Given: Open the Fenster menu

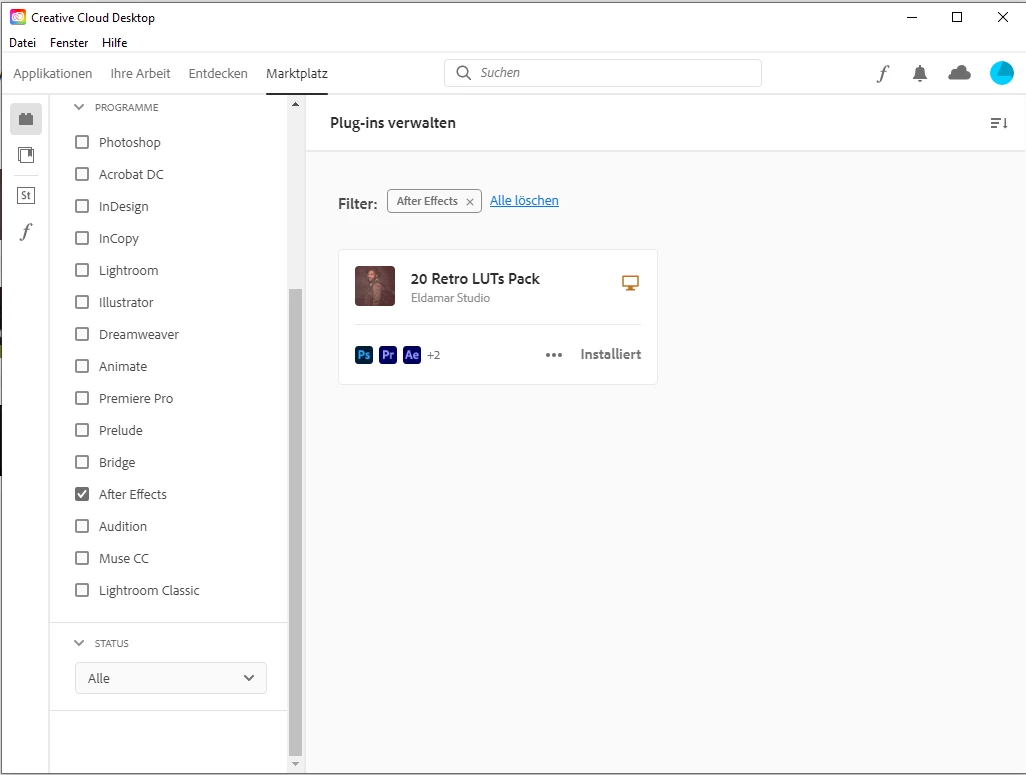Looking at the screenshot, I should click(x=69, y=43).
